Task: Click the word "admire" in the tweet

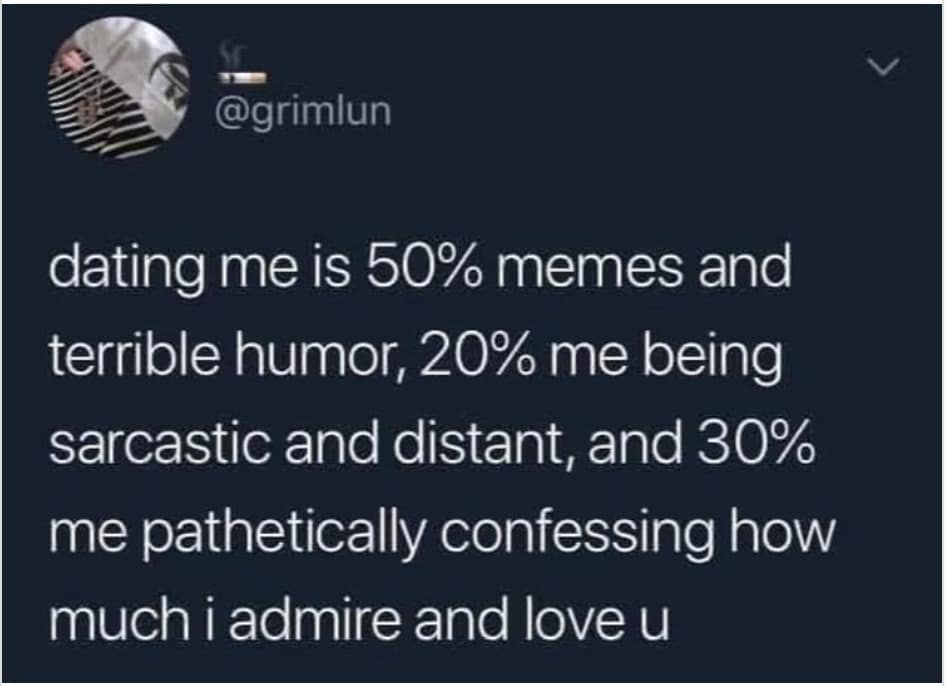Action: point(314,621)
